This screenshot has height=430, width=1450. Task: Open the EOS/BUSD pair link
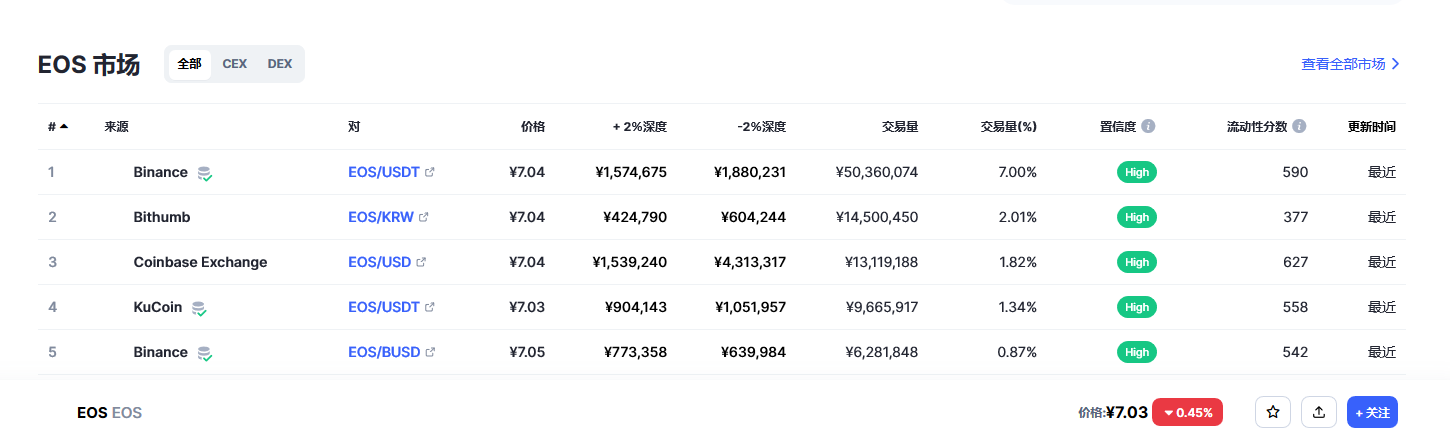(384, 352)
